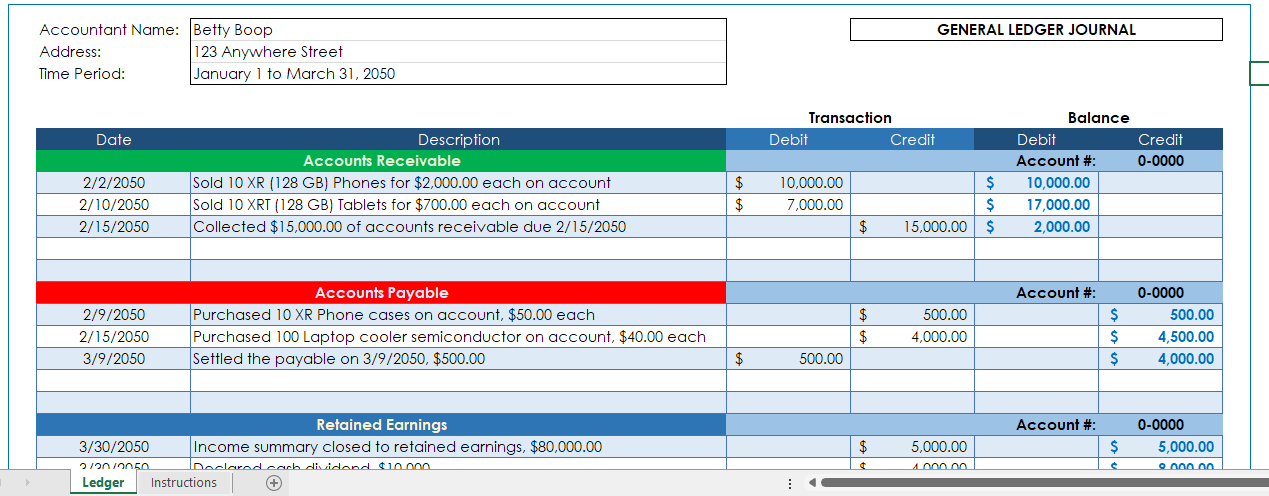Select the 2/9/2050 date cell
Screen dimensions: 1269x496
114,315
